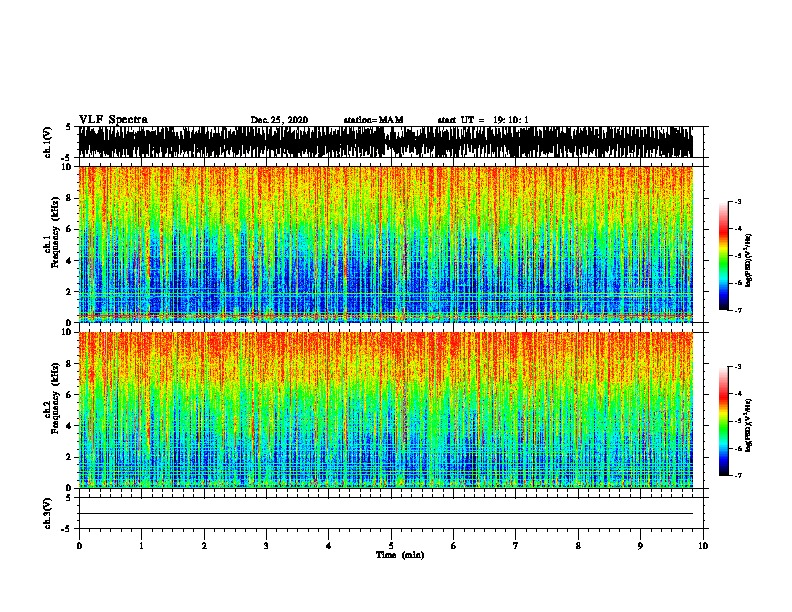Click the 'VLF Spectra' title text

coord(113,120)
